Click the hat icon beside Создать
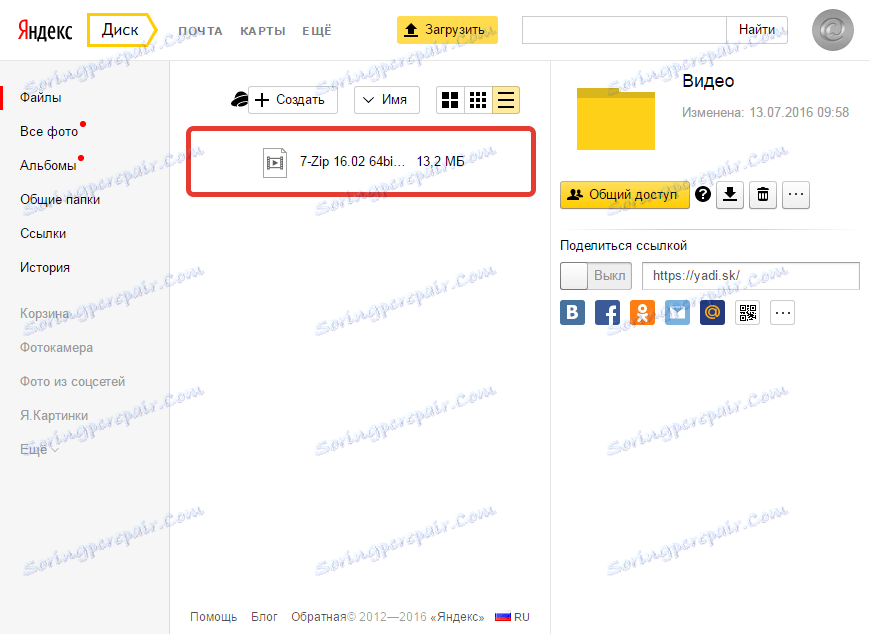Image resolution: width=870 pixels, height=634 pixels. (239, 100)
